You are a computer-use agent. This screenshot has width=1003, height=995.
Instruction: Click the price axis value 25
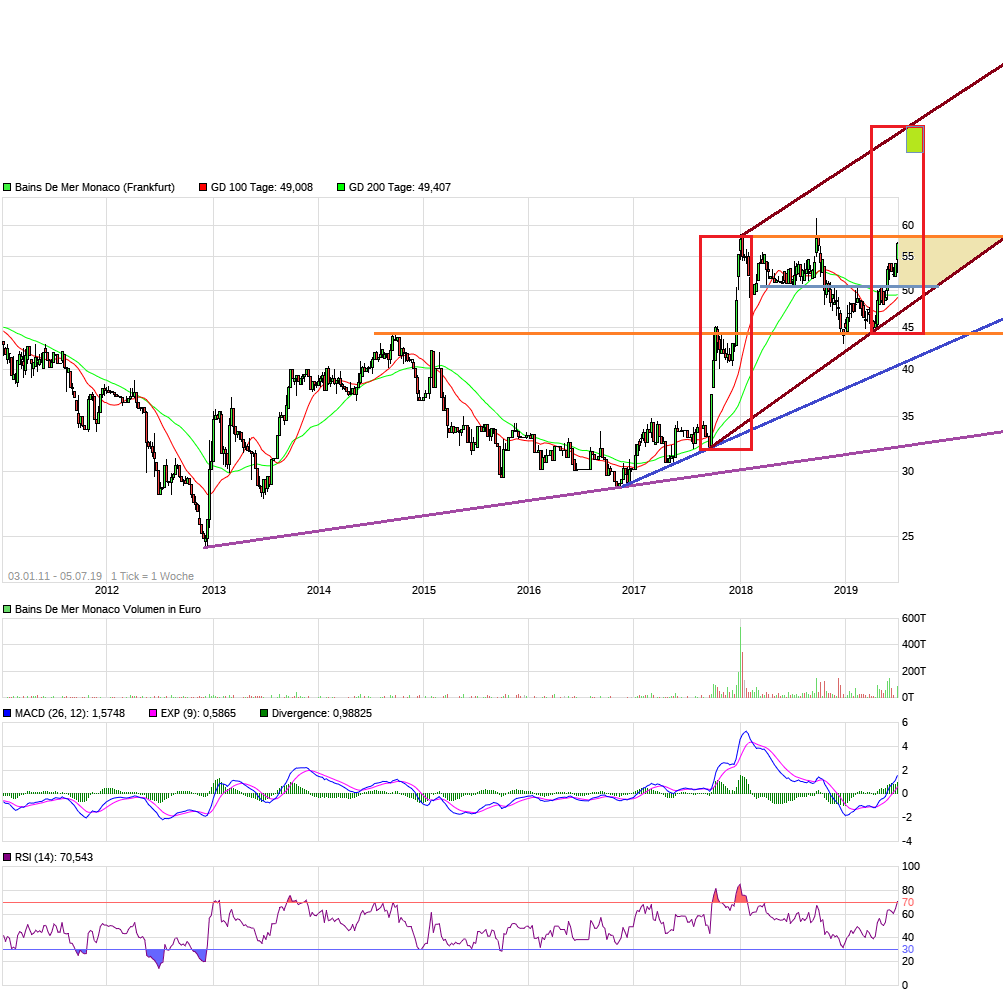click(x=908, y=537)
